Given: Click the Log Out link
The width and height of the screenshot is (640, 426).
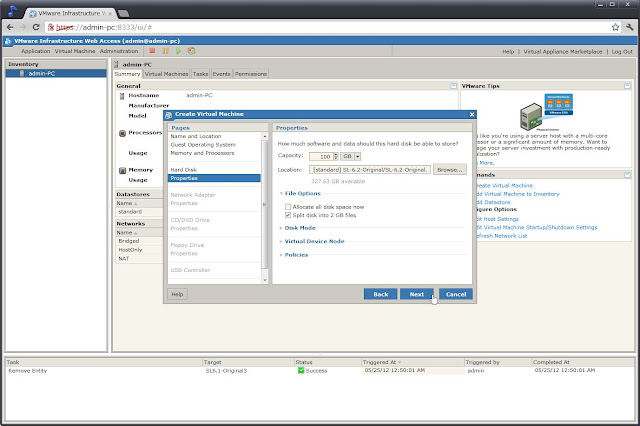Looking at the screenshot, I should click(x=622, y=52).
